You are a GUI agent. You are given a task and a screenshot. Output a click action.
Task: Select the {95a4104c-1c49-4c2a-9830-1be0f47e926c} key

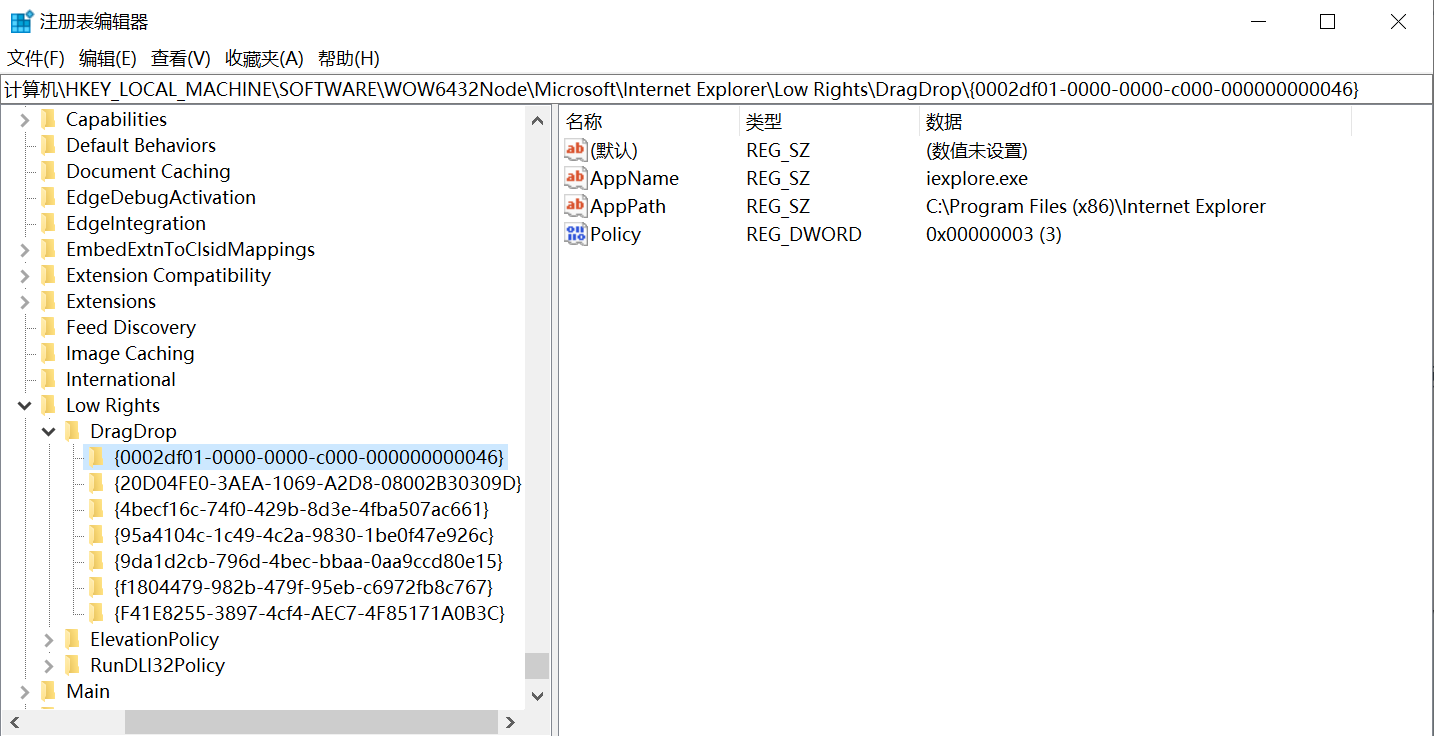(x=303, y=535)
